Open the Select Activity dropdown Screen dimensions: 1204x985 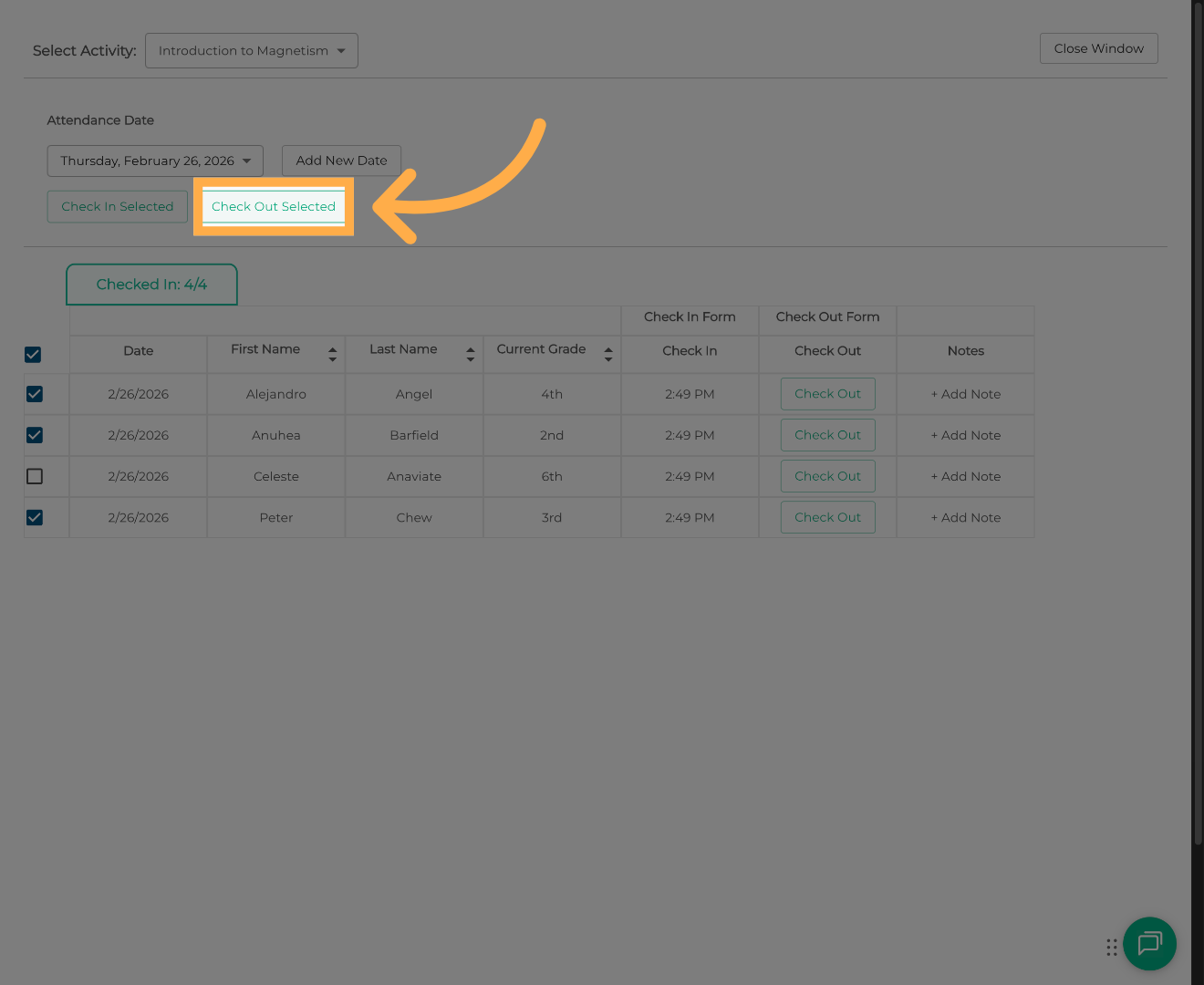[x=251, y=51]
